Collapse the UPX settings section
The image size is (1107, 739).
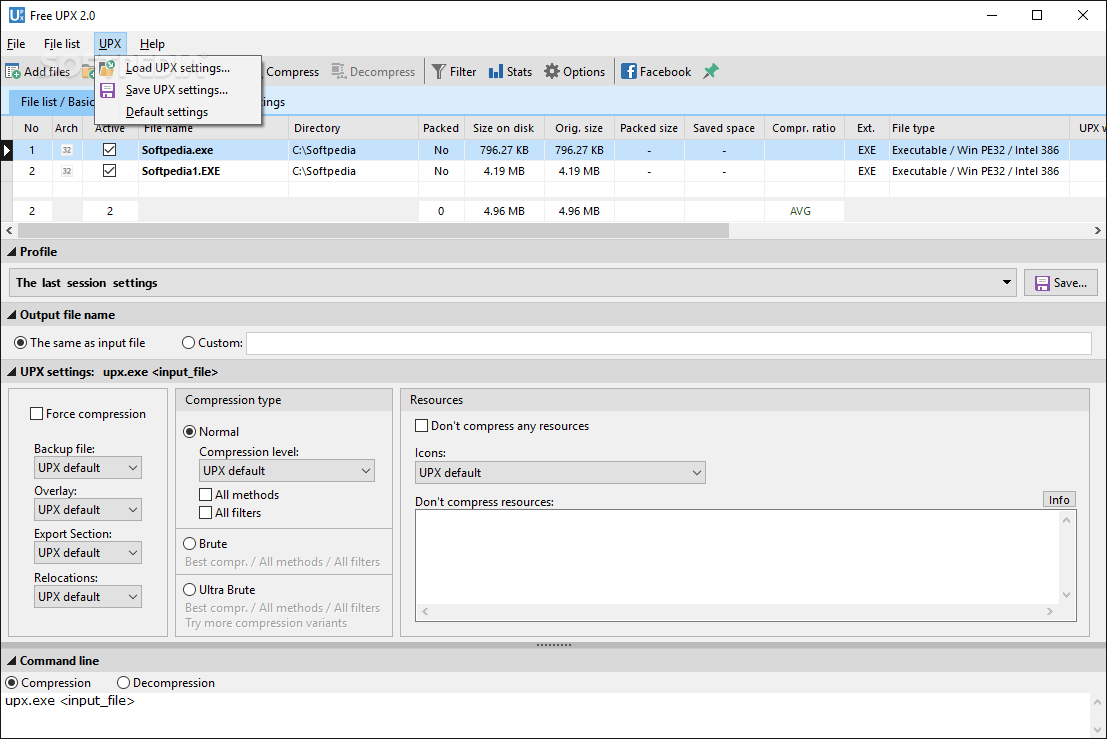[x=11, y=372]
